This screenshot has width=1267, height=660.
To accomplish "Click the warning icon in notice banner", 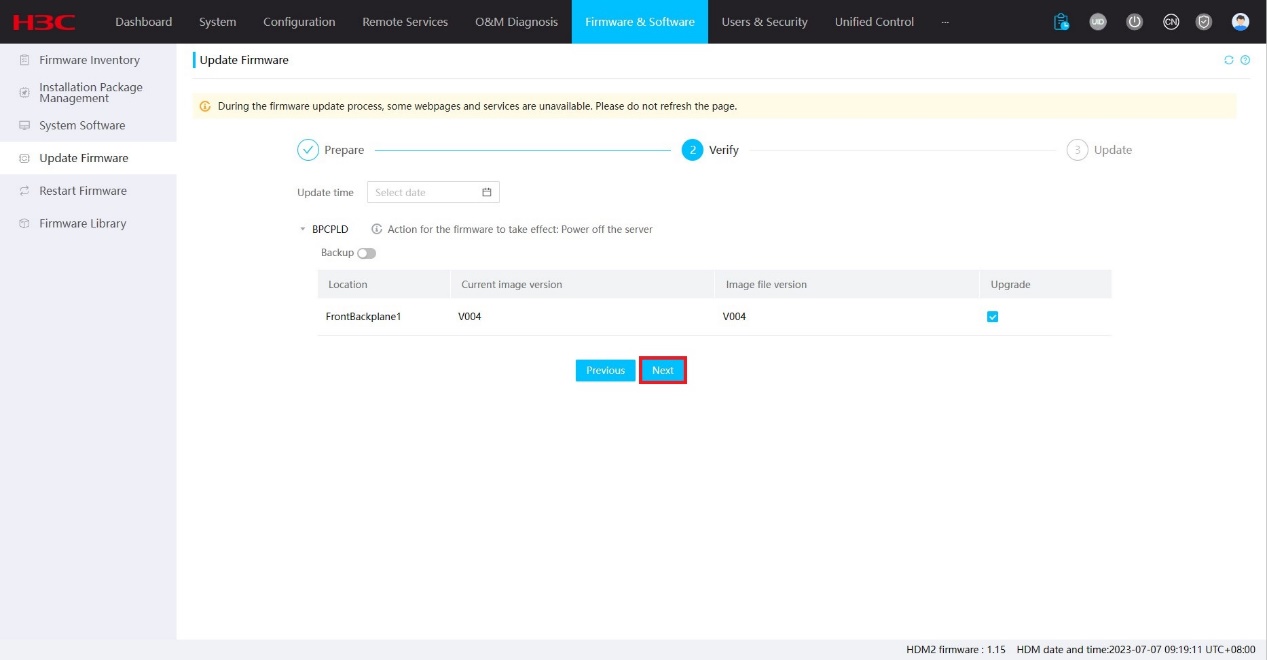I will point(205,106).
